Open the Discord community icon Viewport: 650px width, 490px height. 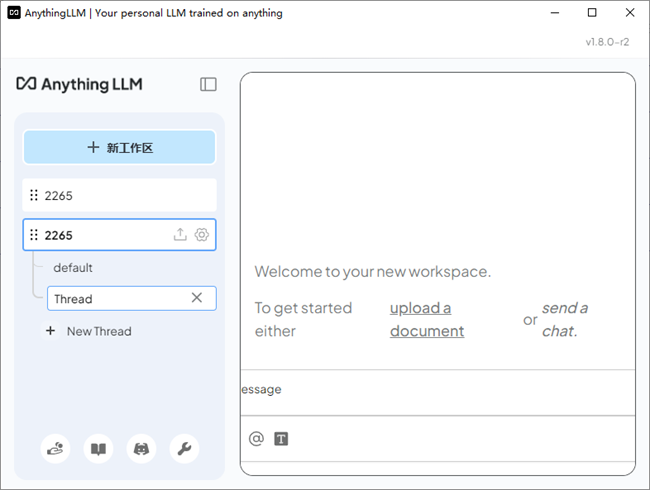[141, 449]
